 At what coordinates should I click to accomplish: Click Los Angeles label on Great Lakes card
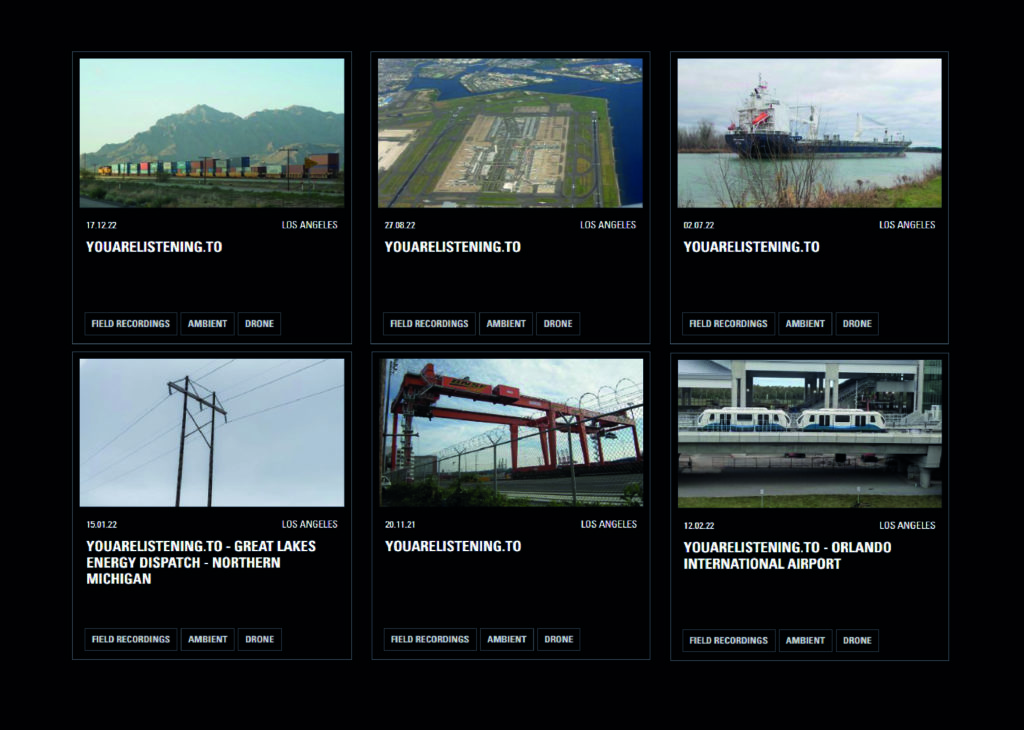(x=310, y=524)
